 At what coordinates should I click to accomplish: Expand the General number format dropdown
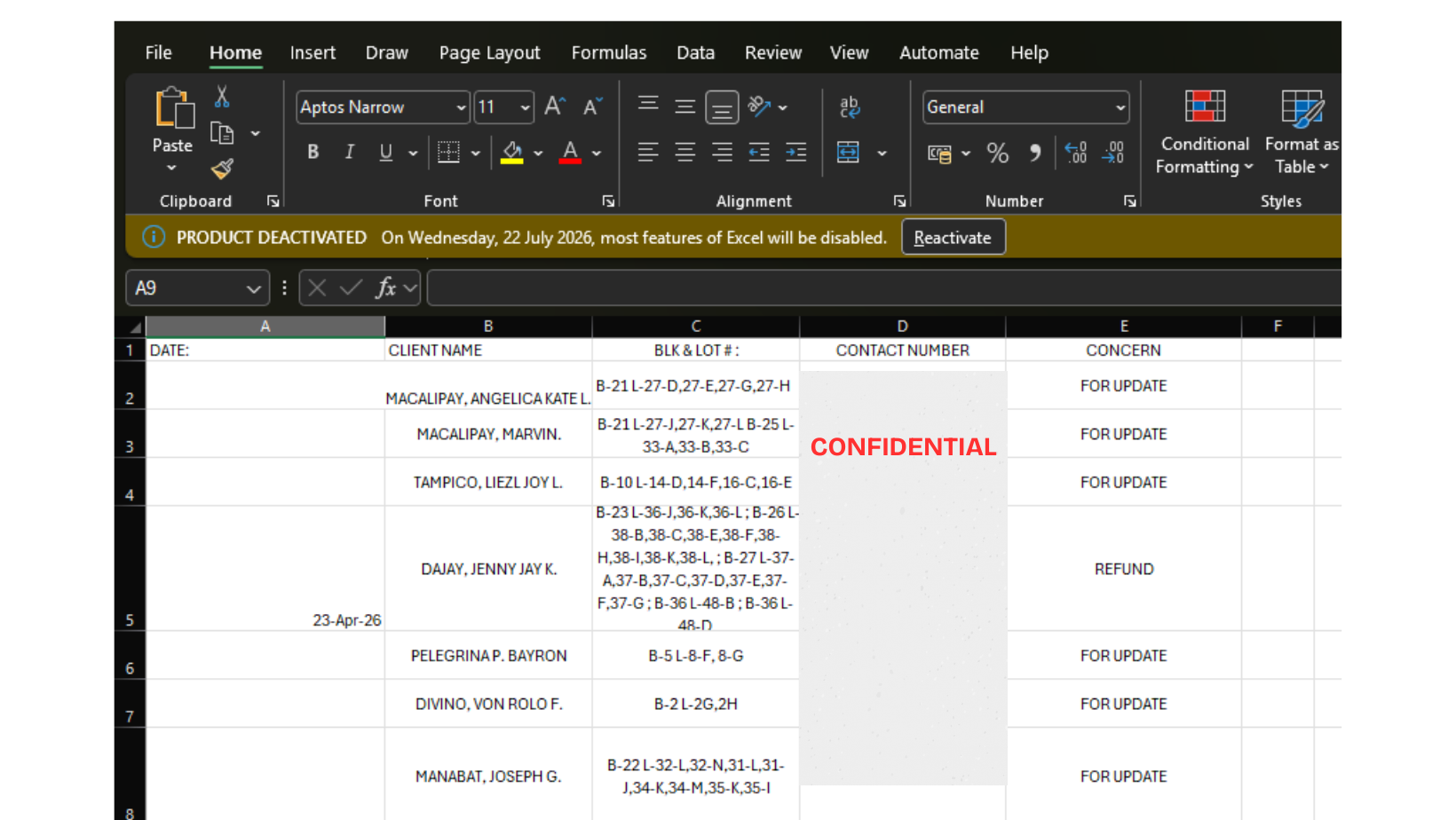[x=1120, y=107]
